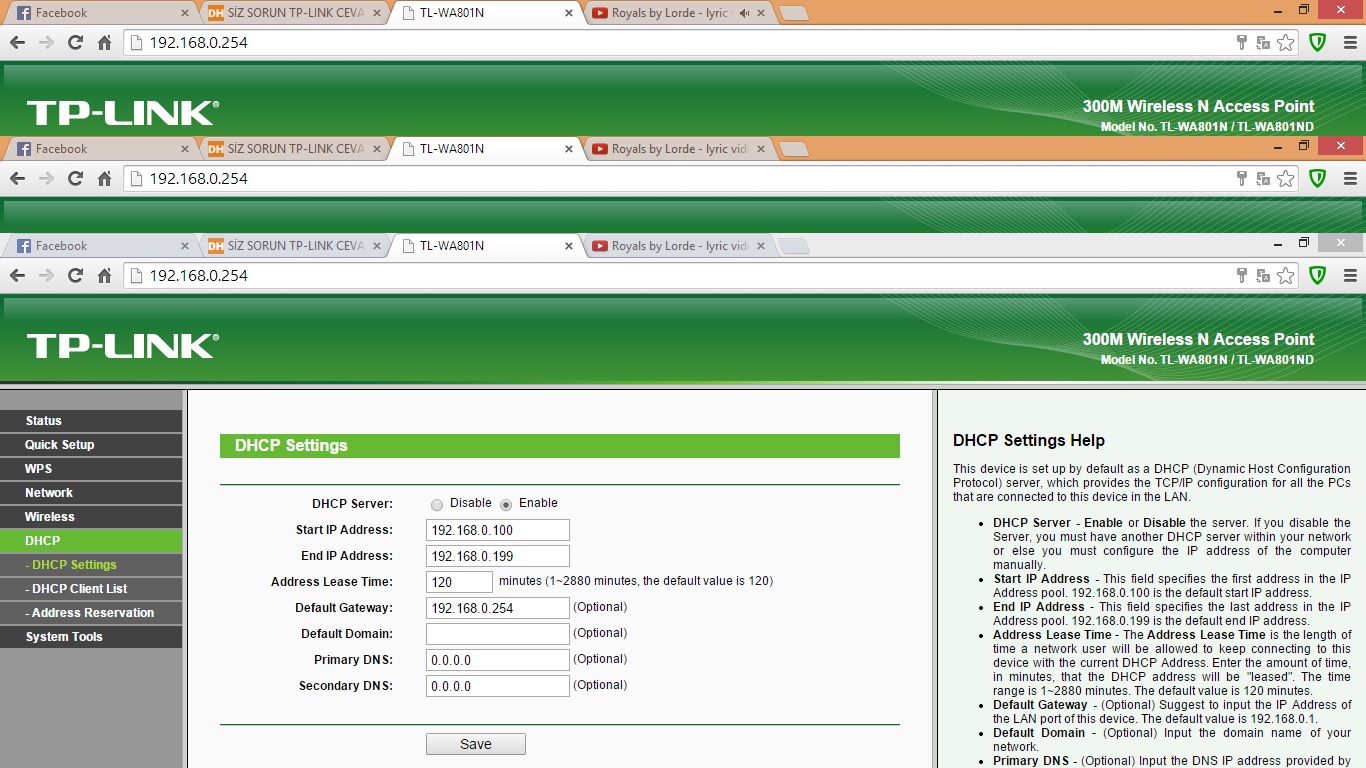The width and height of the screenshot is (1366, 768).
Task: Open the hamburger menu in the middle browser toolbar
Action: point(1350,179)
